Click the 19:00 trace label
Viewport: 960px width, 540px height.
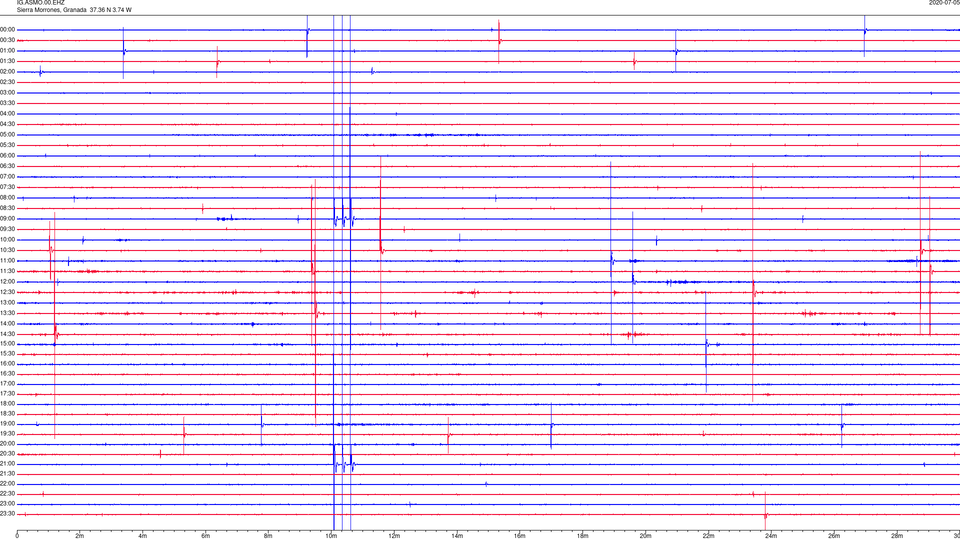(8, 424)
